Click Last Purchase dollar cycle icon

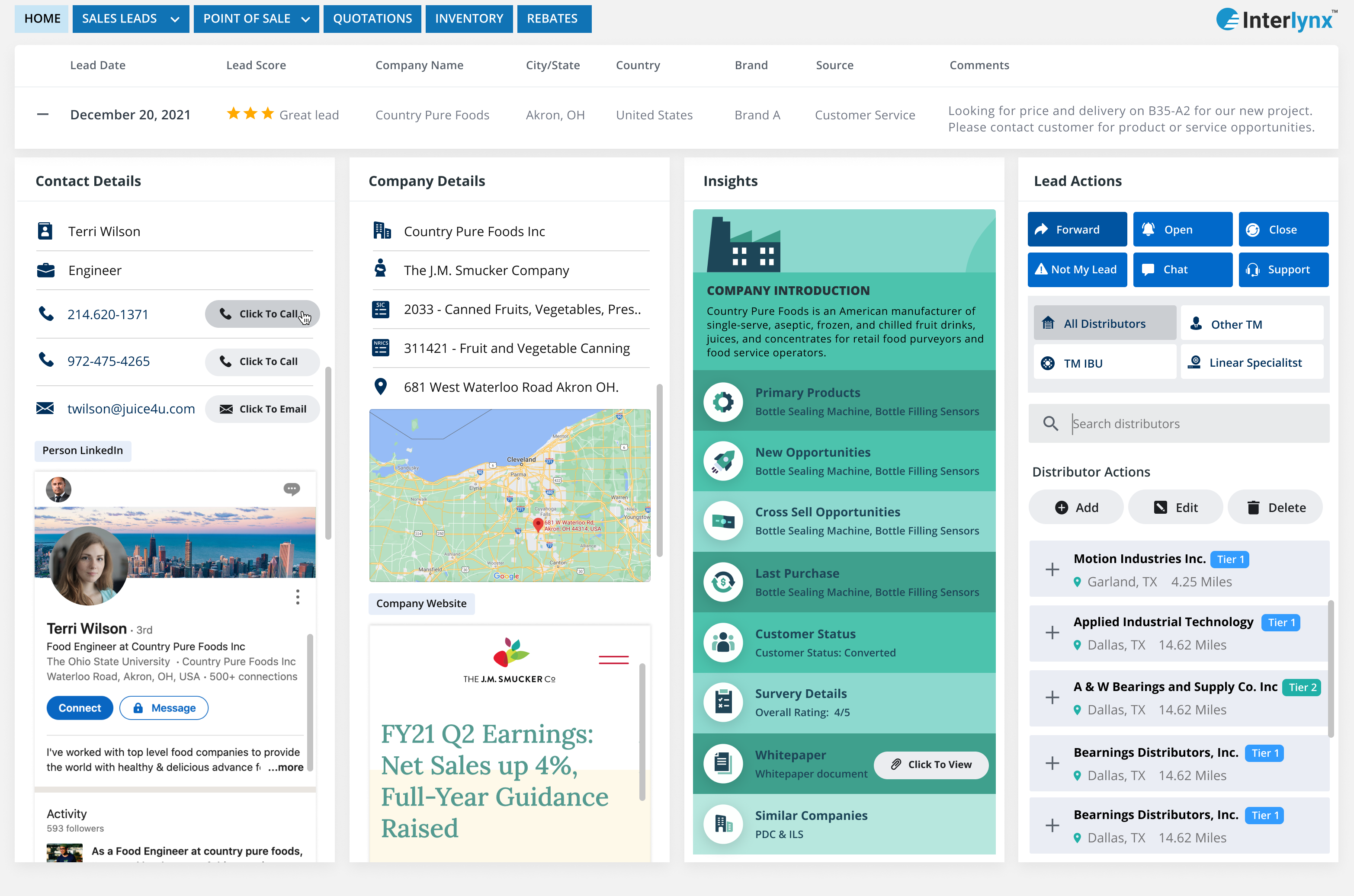coord(723,582)
